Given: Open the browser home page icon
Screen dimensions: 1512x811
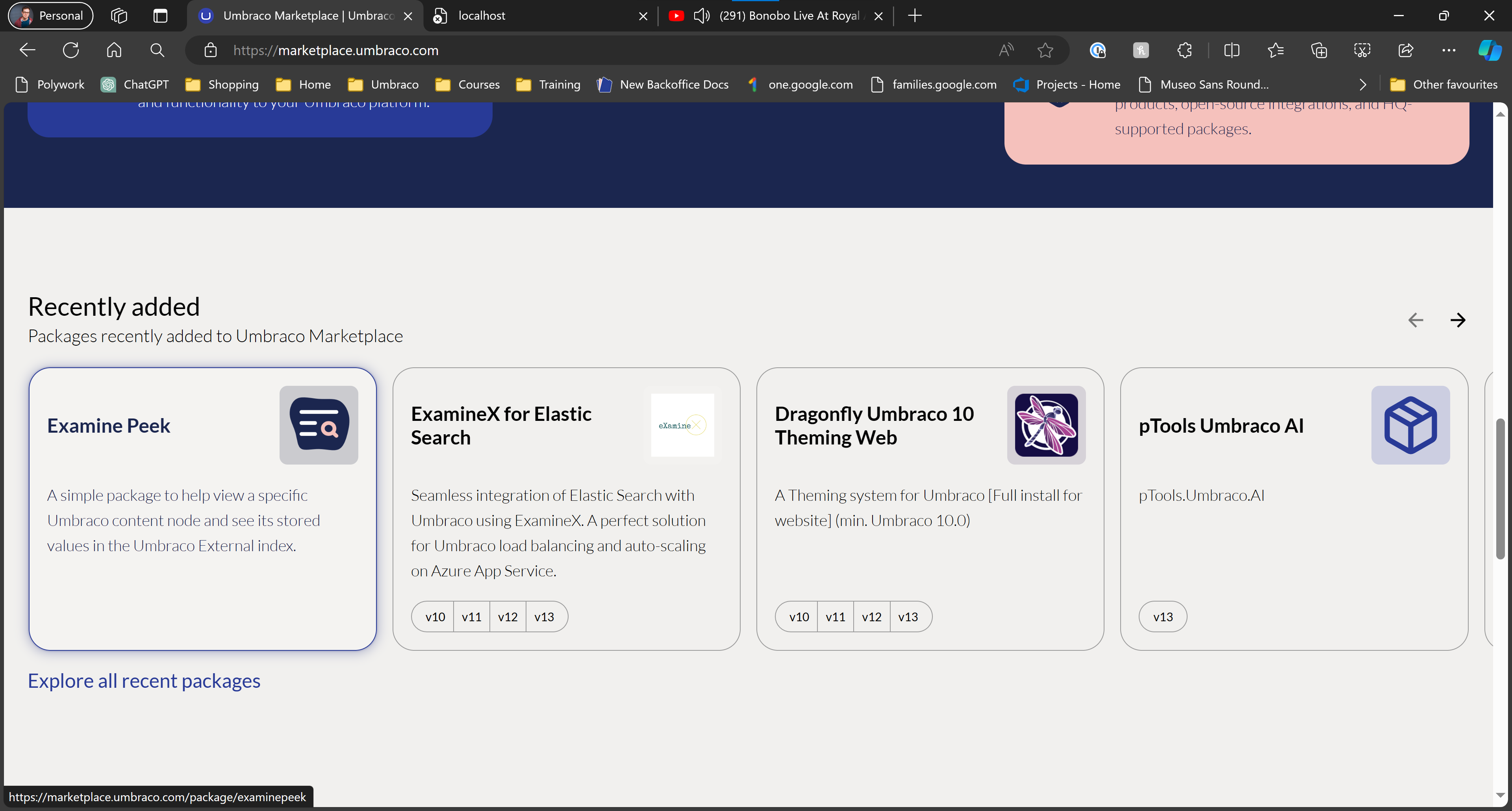Looking at the screenshot, I should click(x=114, y=50).
